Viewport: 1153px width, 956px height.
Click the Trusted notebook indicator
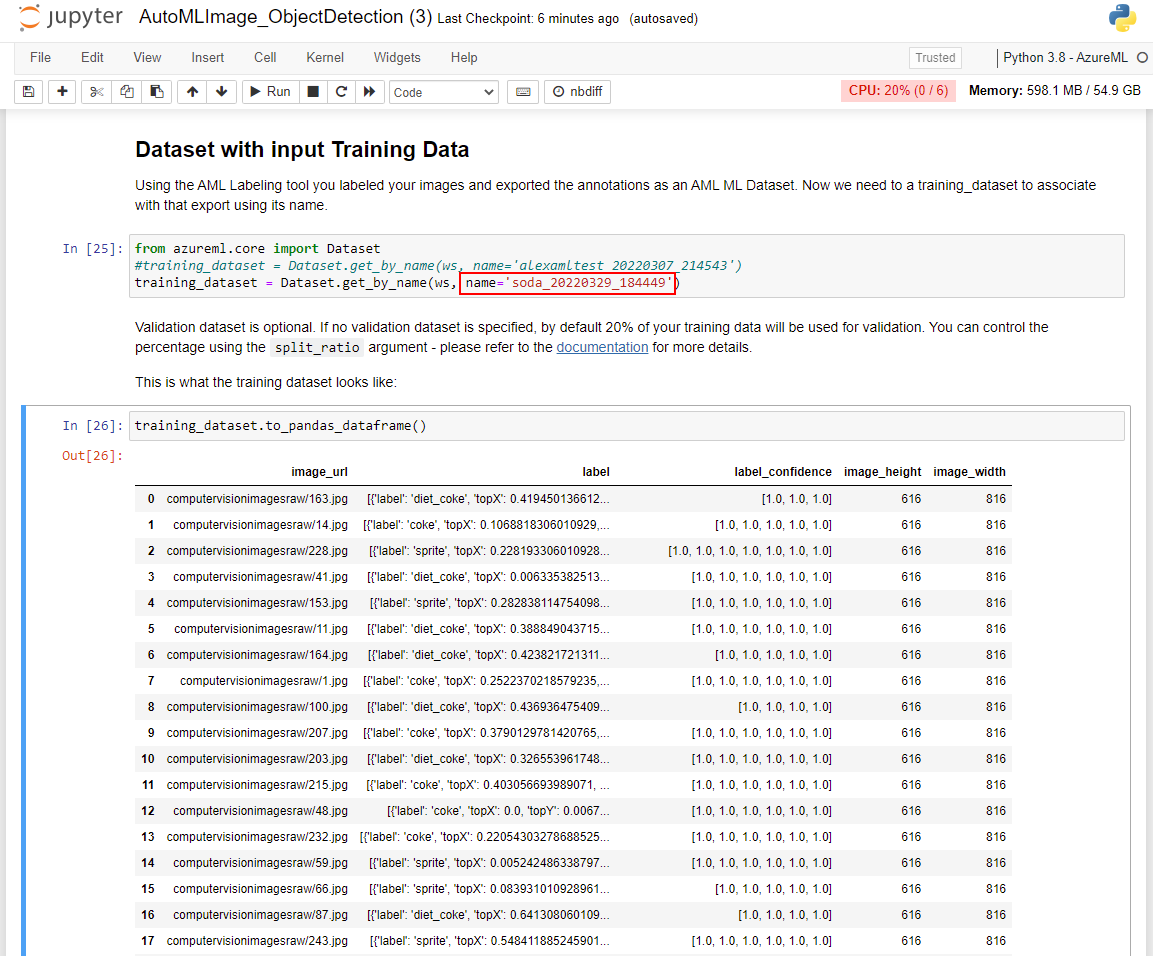point(935,57)
